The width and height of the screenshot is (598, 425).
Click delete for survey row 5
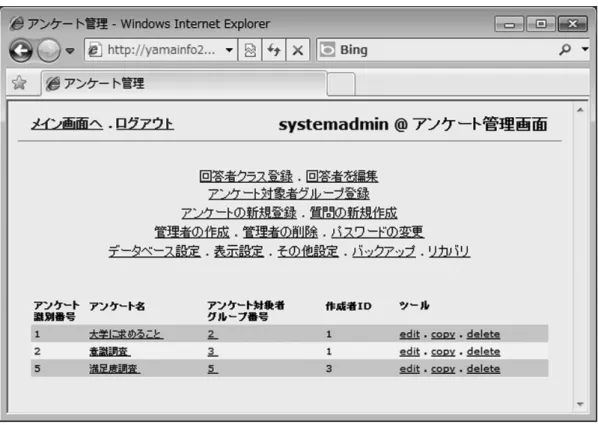point(483,369)
